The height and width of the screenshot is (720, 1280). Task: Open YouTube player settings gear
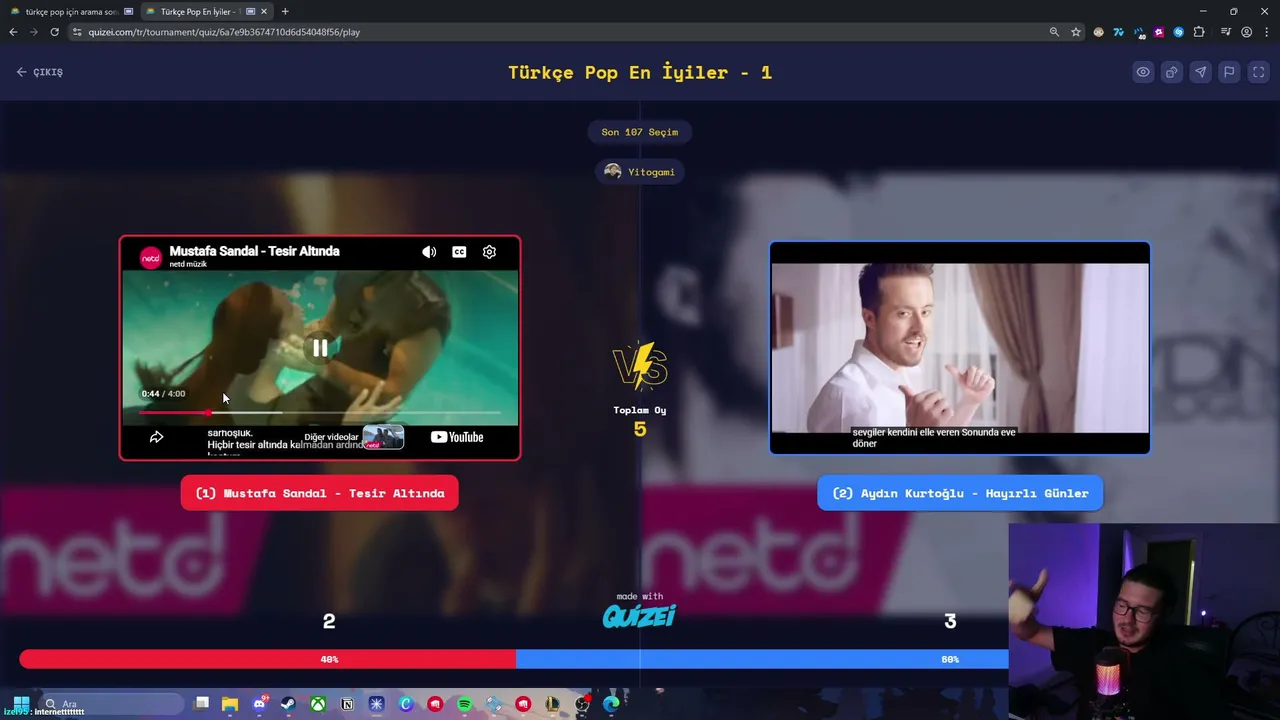tap(489, 252)
